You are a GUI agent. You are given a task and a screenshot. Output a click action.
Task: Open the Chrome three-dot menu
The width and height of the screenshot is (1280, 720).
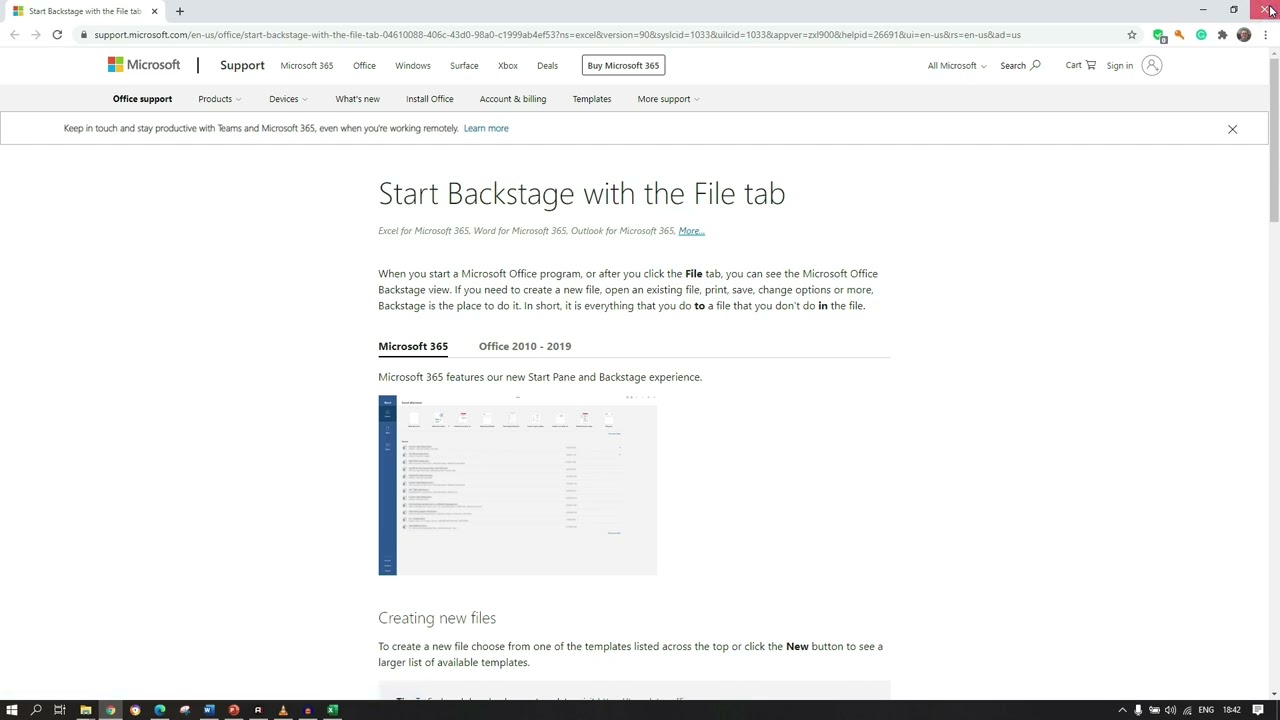coord(1265,35)
